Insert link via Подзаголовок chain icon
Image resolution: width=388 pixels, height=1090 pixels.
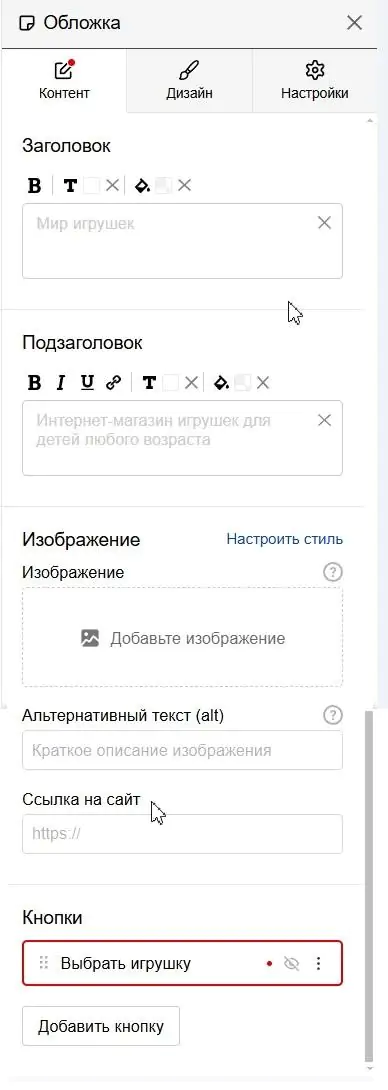click(x=113, y=382)
